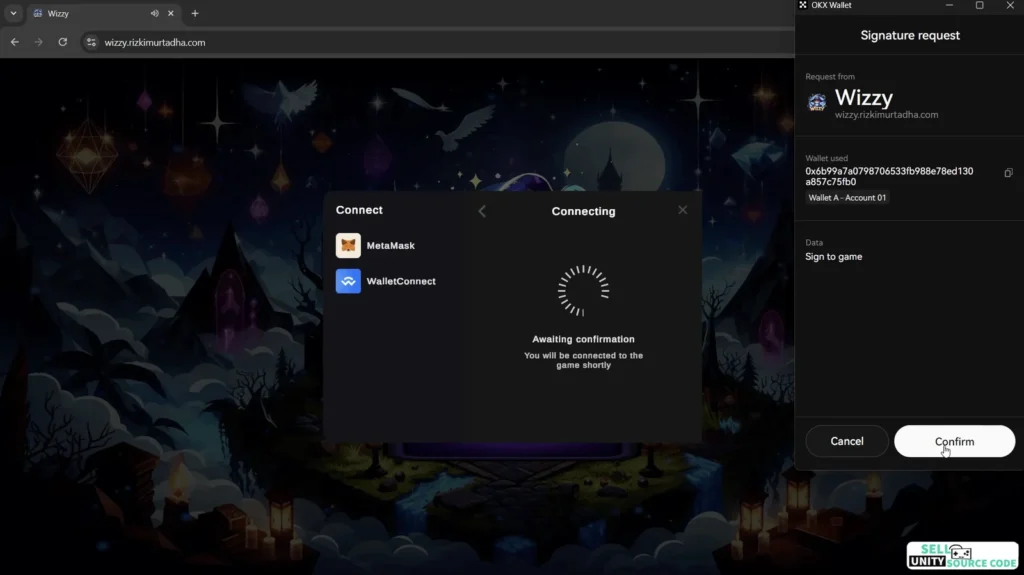Close the Wizzy browser tab
The width and height of the screenshot is (1024, 575).
point(171,14)
